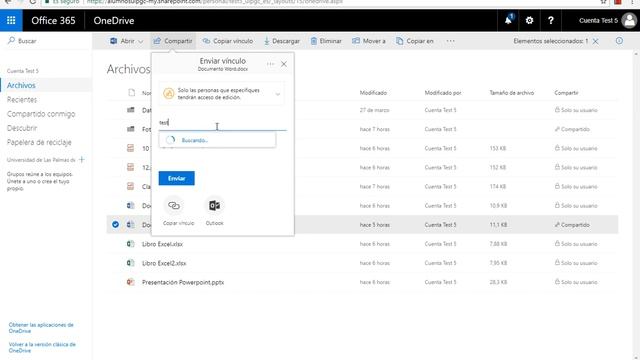Screen dimensions: 640x360
Task: Click the "27 de marzo" modified date cell
Action: [x=374, y=110]
